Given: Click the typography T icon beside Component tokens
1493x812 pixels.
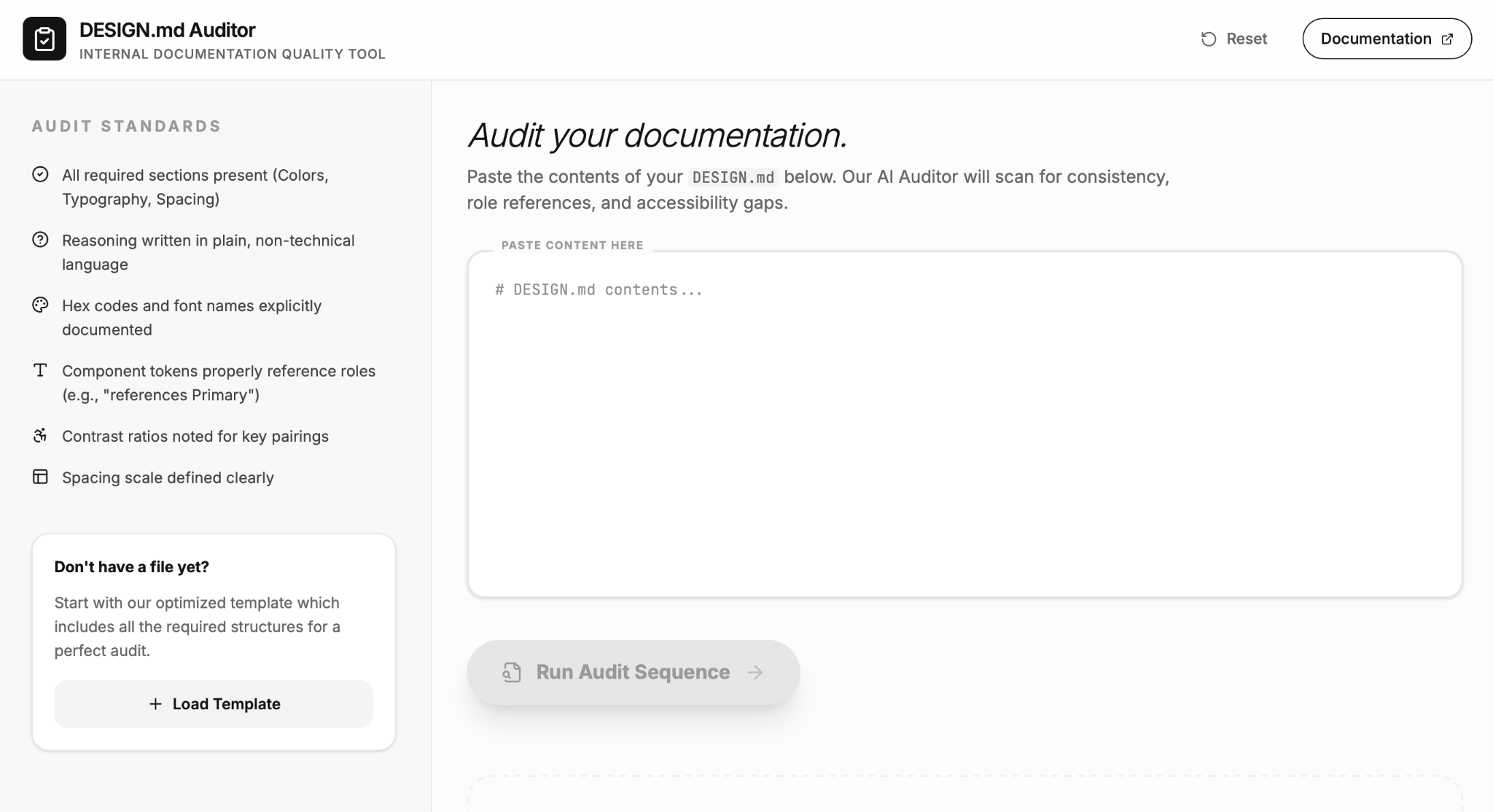Looking at the screenshot, I should 40,370.
